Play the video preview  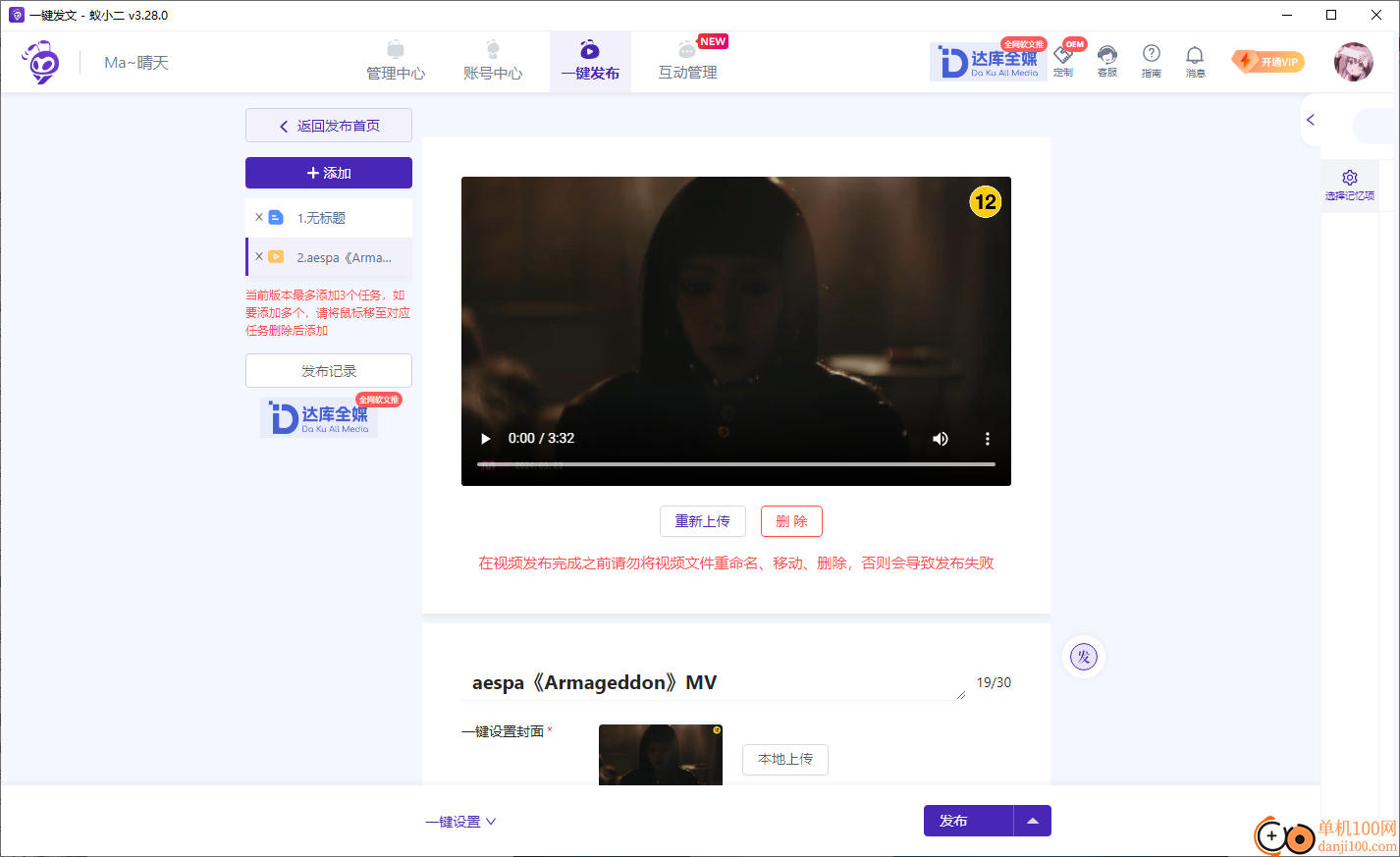point(485,439)
